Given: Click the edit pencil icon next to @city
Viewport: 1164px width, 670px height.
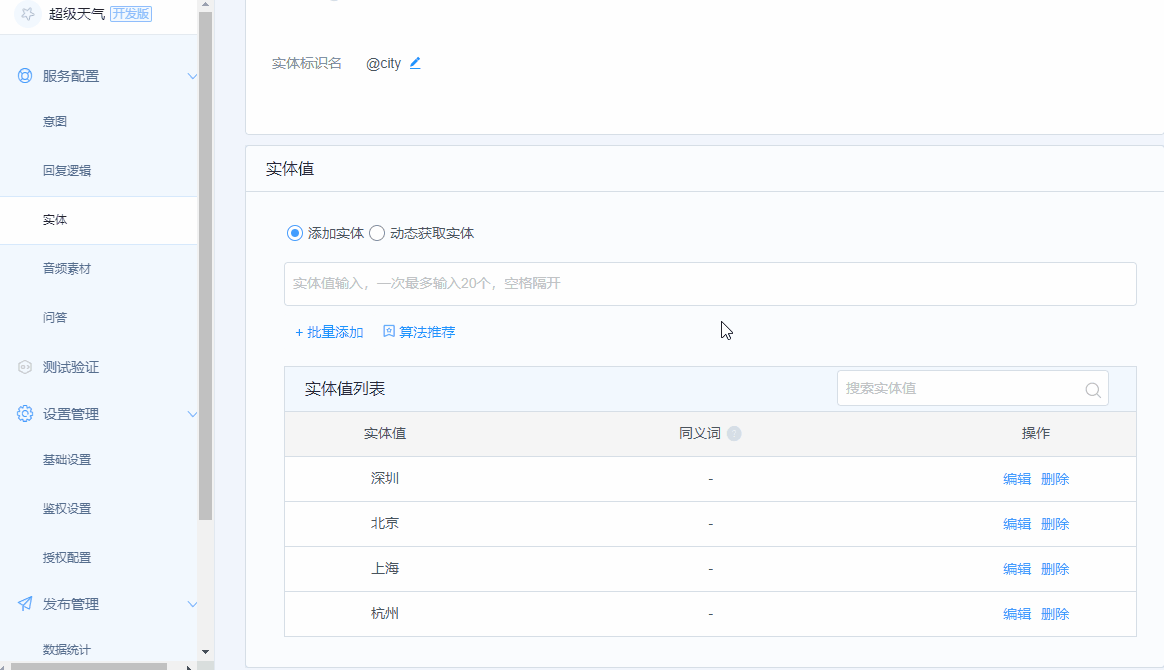Looking at the screenshot, I should pyautogui.click(x=414, y=63).
